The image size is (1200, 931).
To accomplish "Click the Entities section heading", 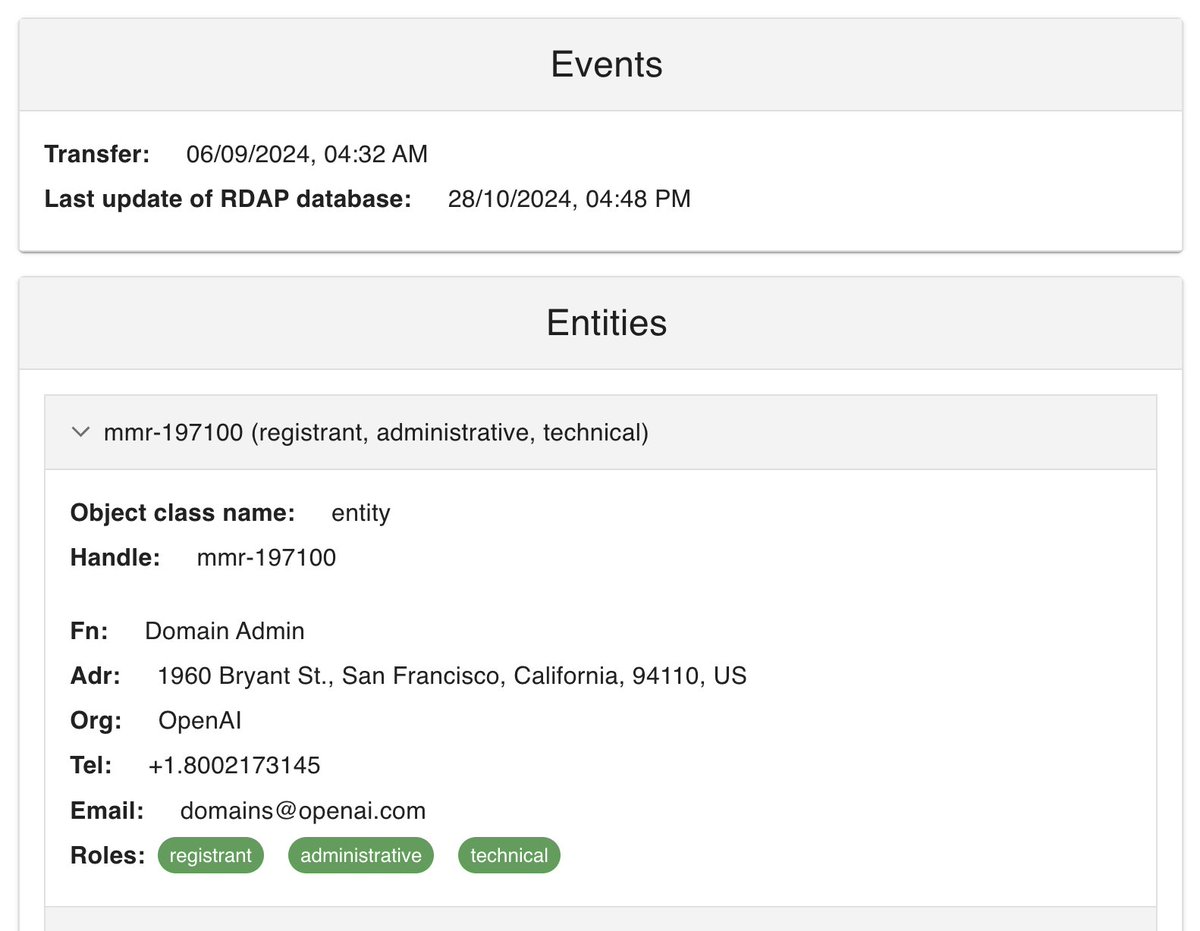I will pyautogui.click(x=606, y=323).
